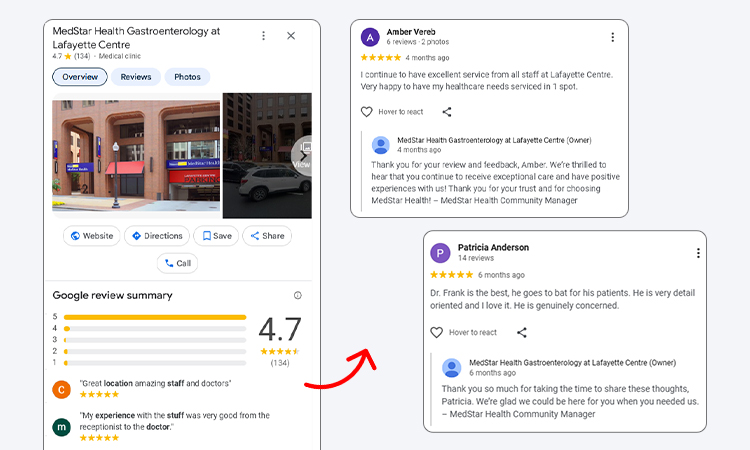This screenshot has height=450, width=750.
Task: Open Amber Vereb's reviewer name
Action: point(411,32)
